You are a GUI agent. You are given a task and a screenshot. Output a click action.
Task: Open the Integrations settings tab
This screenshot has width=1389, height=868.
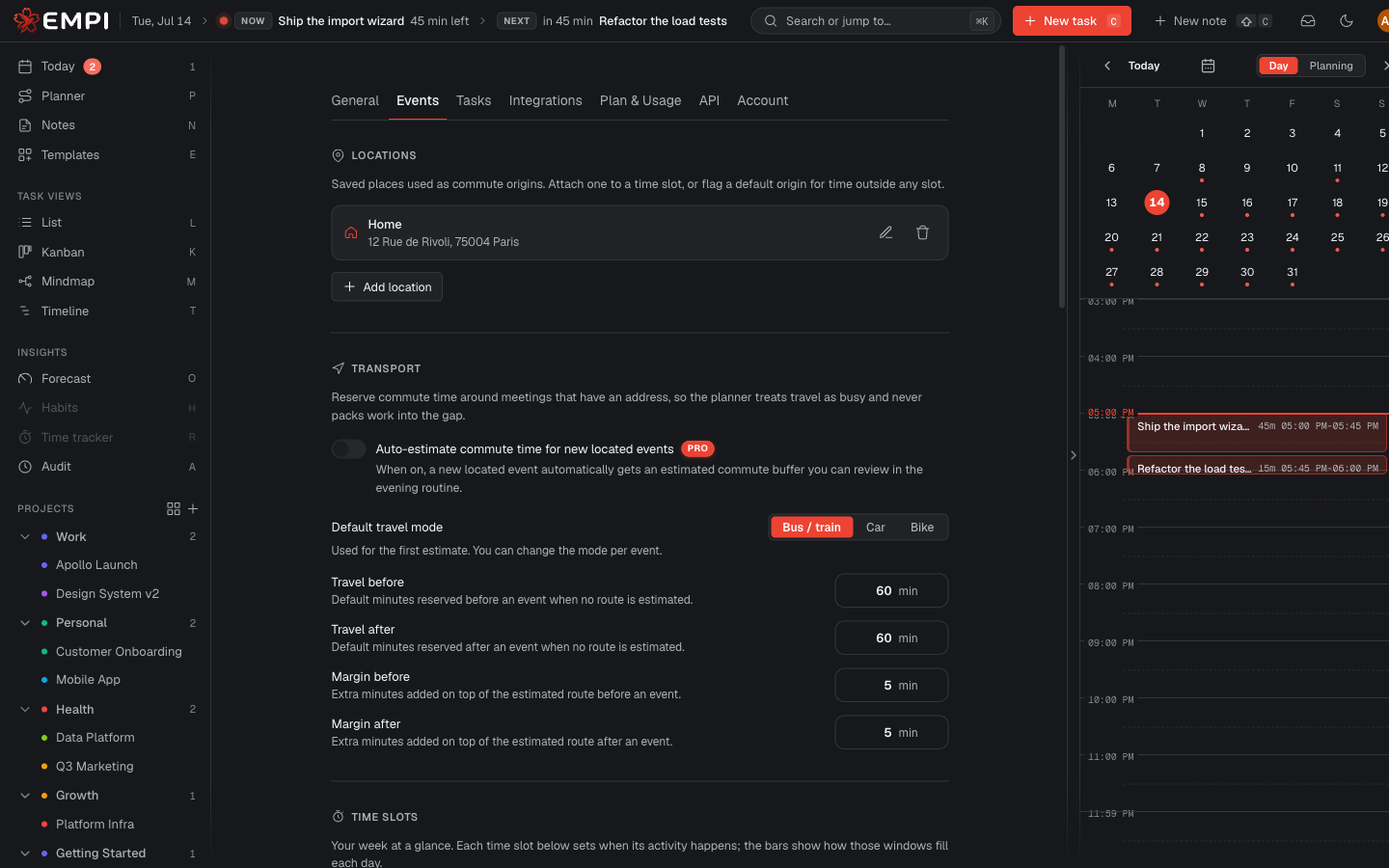[545, 100]
